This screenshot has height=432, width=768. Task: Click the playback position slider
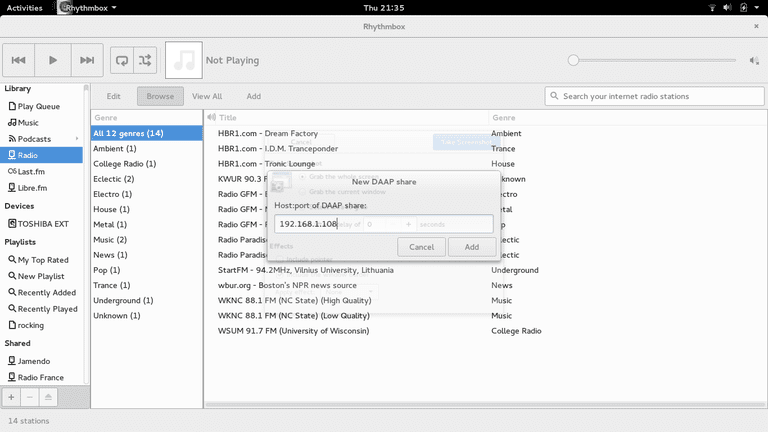click(652, 60)
